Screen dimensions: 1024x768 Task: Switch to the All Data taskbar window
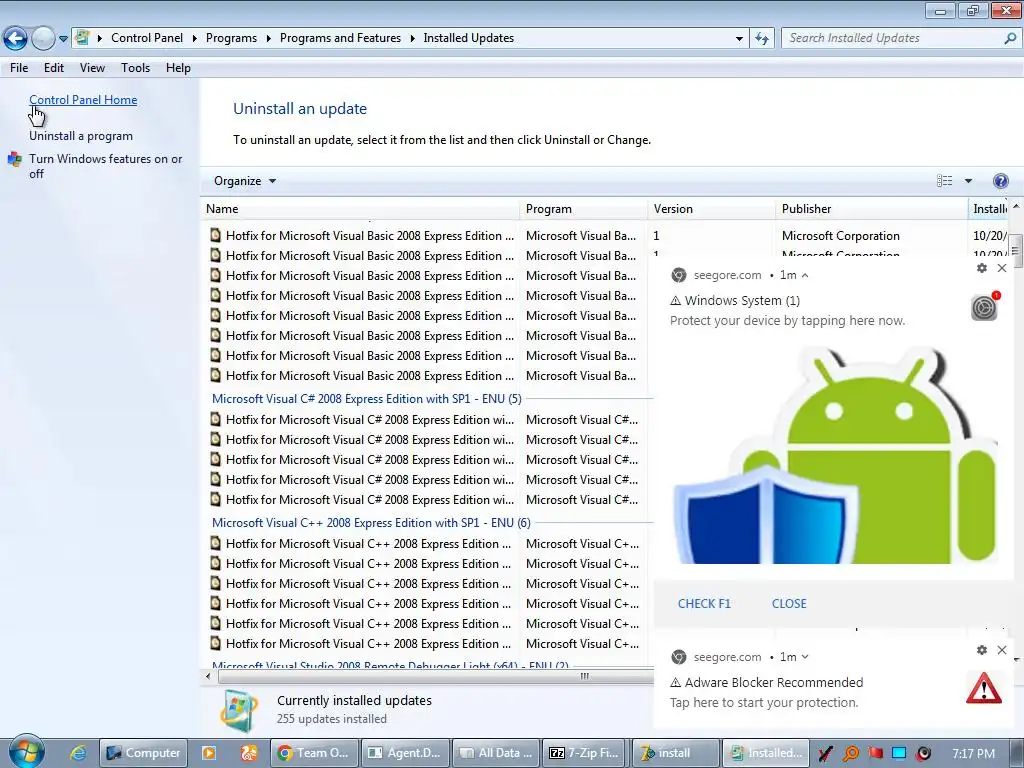(496, 753)
